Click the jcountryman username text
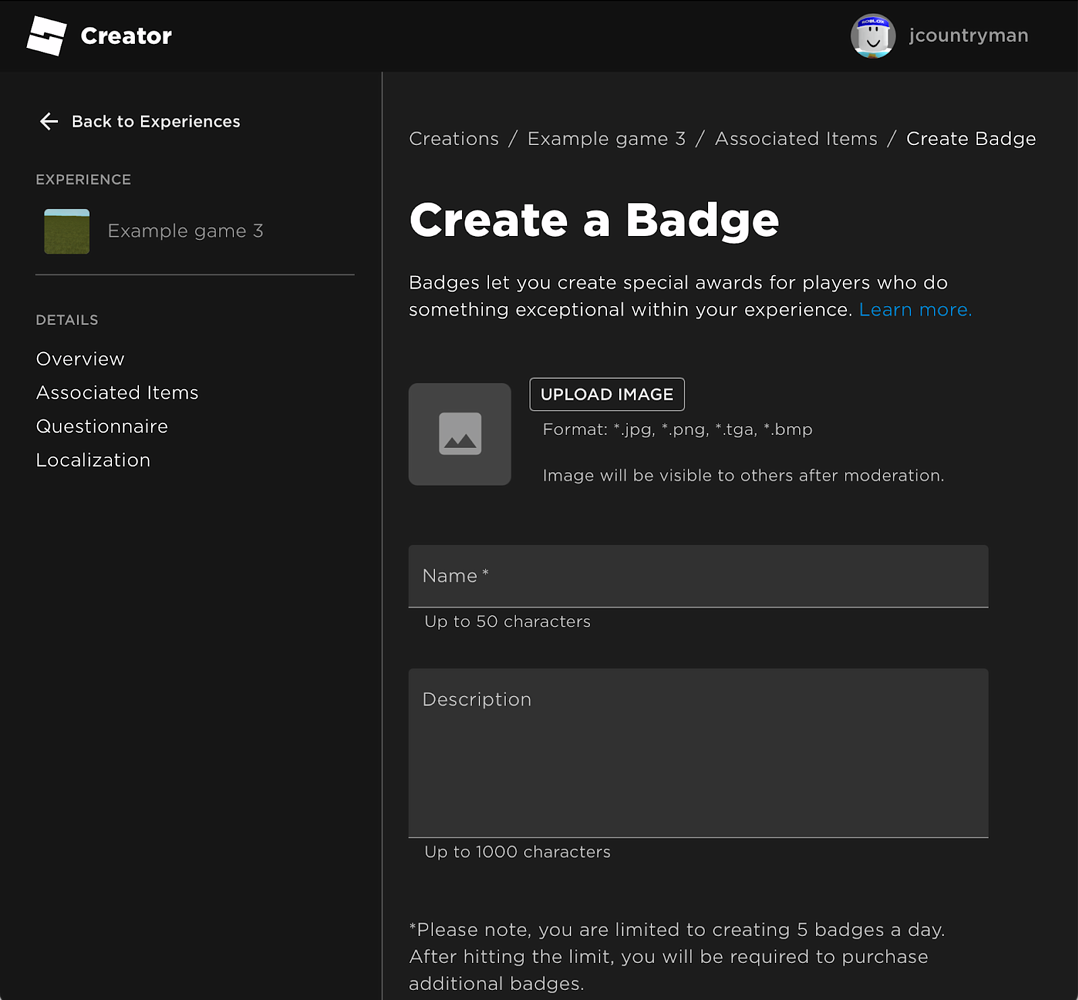 click(x=969, y=35)
